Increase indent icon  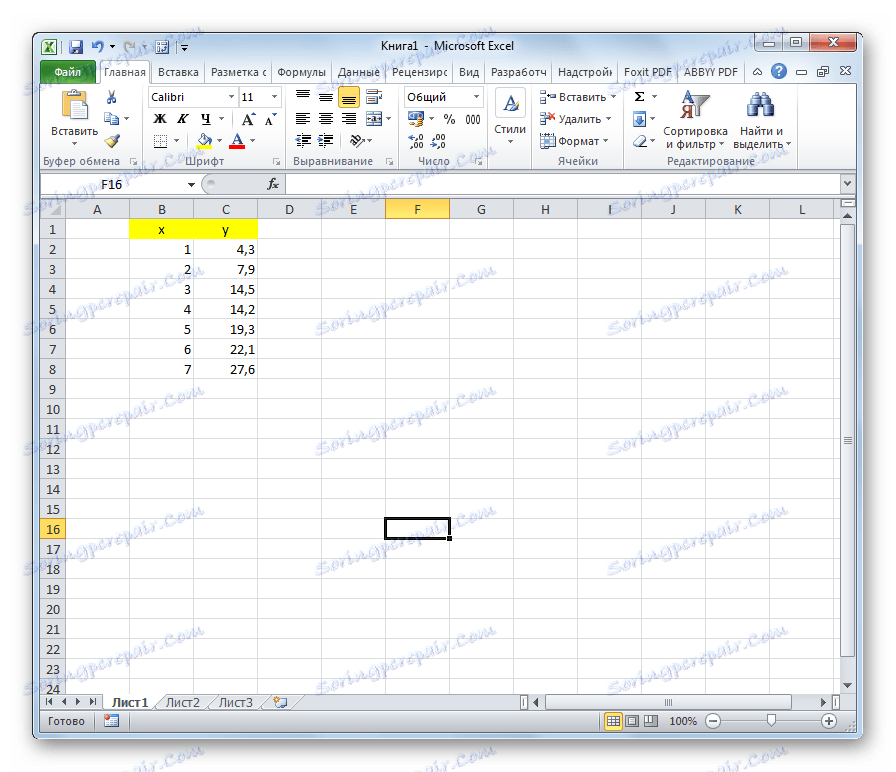(x=326, y=141)
